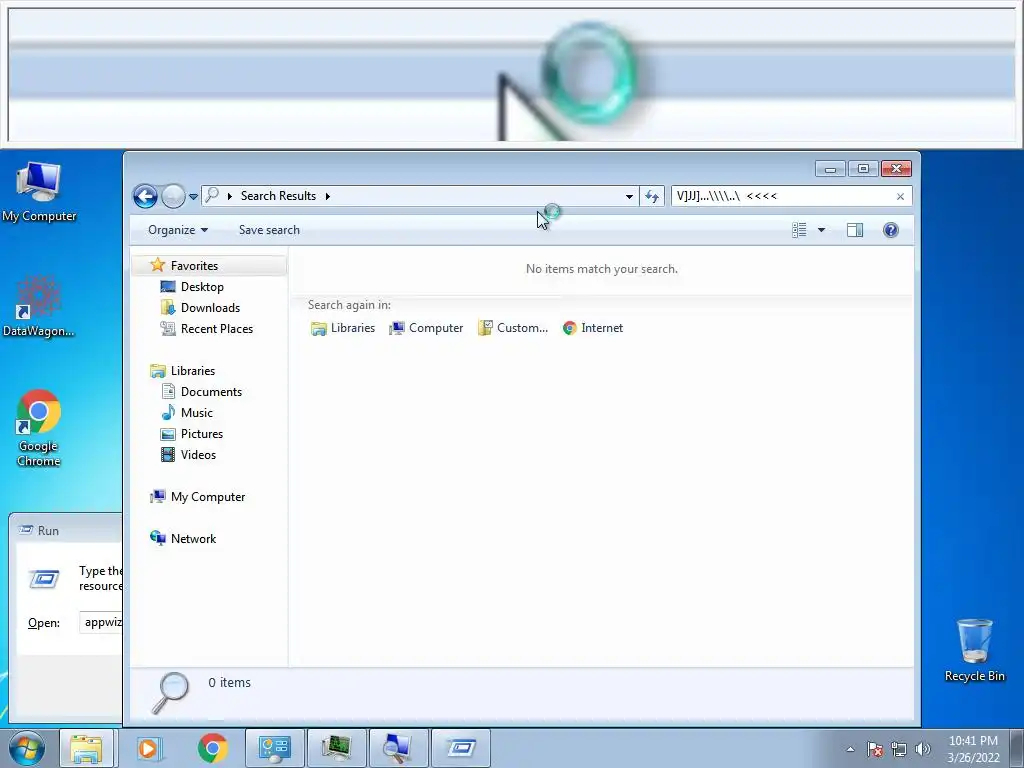Open Downloads under Favorites
Viewport: 1024px width, 768px height.
(210, 308)
